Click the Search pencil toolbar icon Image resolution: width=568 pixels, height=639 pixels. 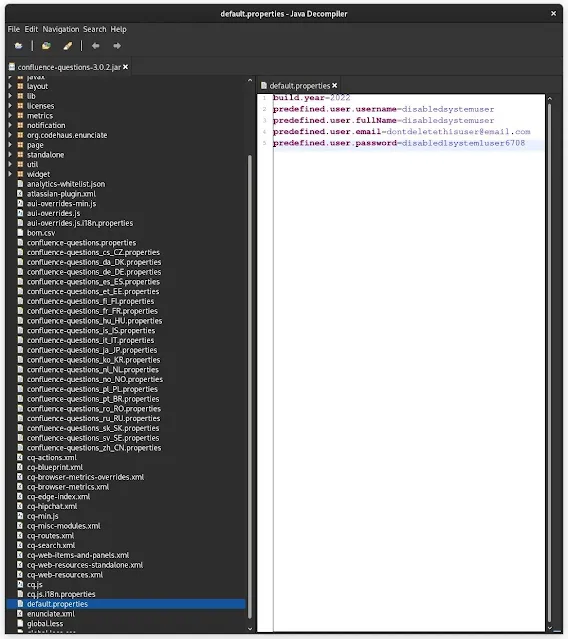(68, 46)
